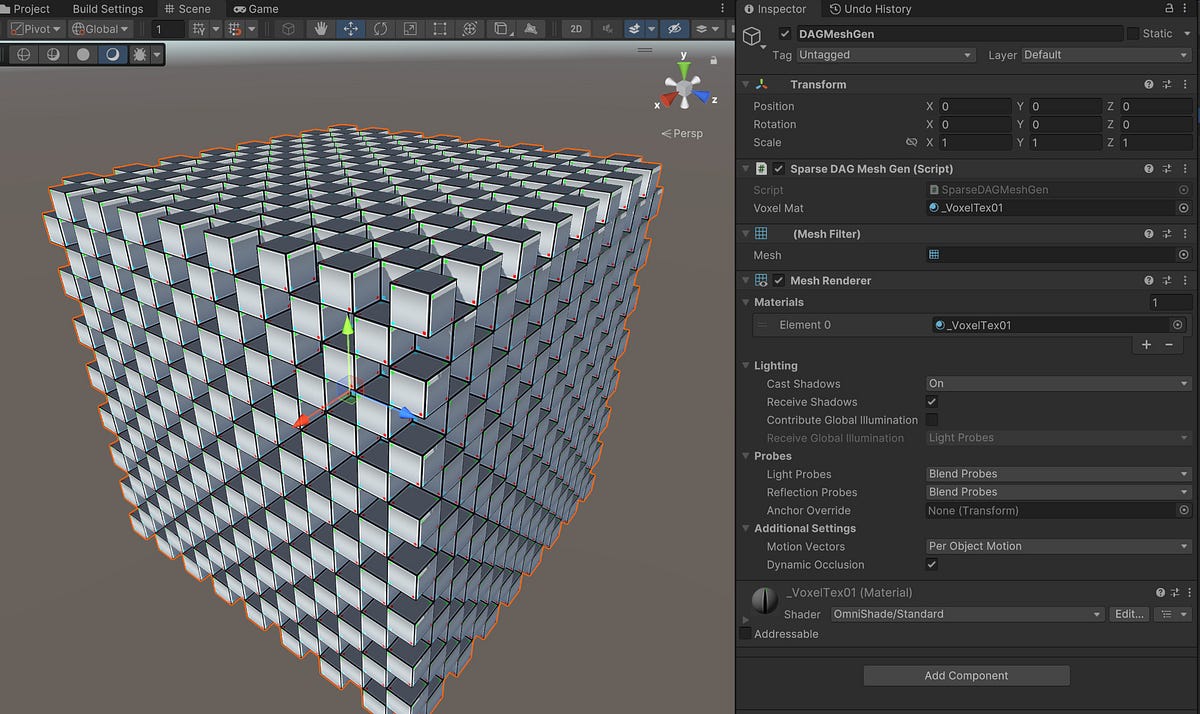The width and height of the screenshot is (1200, 714).
Task: Open the Motion Vectors dropdown
Action: tap(1058, 547)
